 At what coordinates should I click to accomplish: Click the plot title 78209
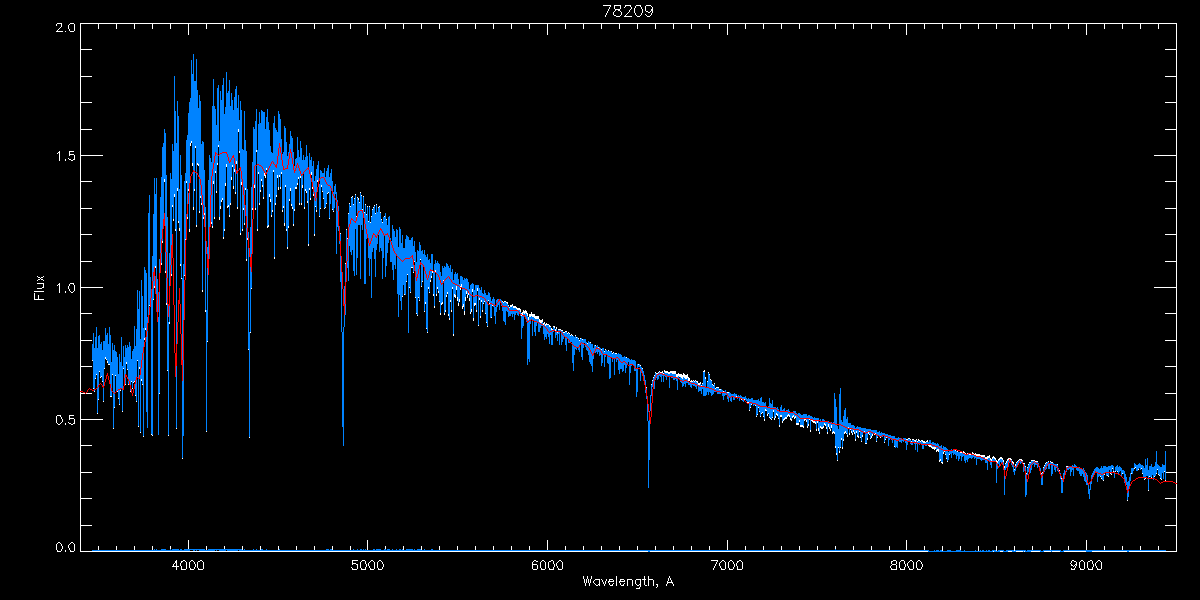(627, 11)
